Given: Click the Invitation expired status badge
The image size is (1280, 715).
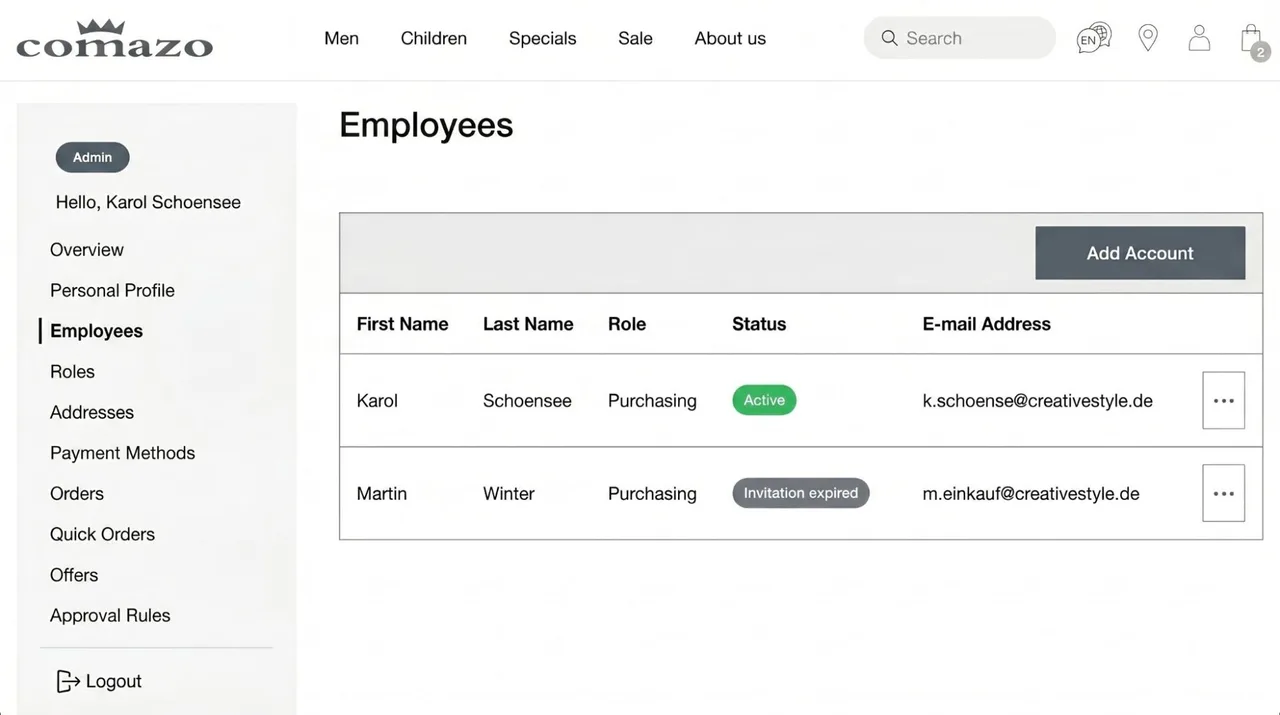Looking at the screenshot, I should click(801, 493).
